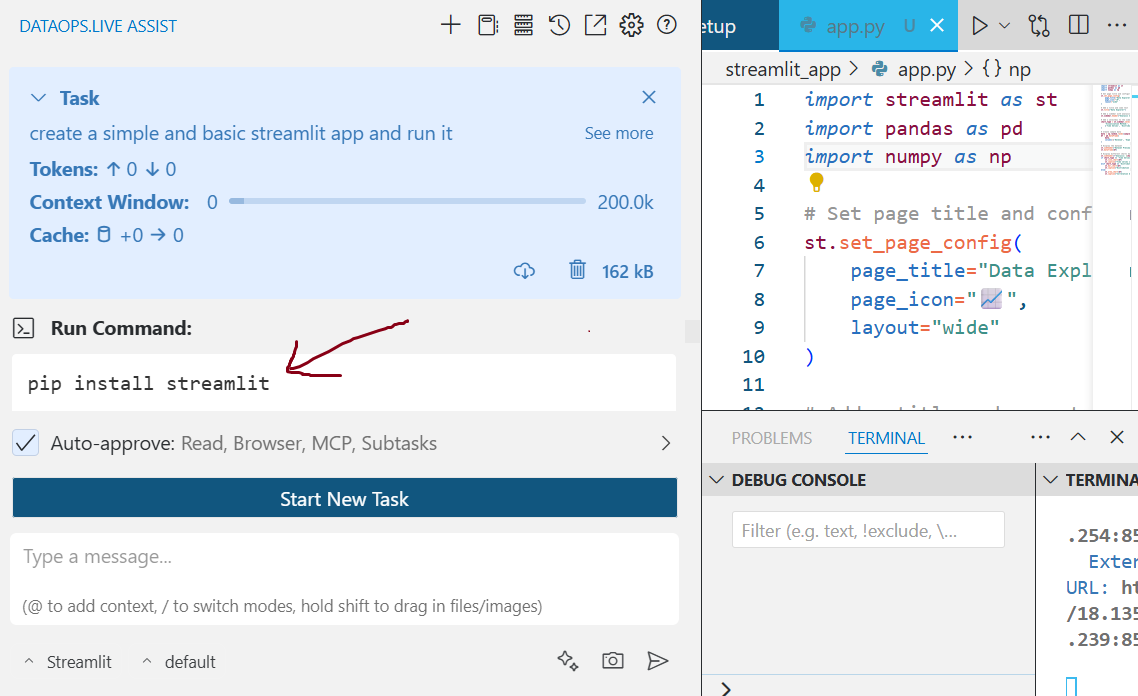Click the layout="wide" code text
The height and width of the screenshot is (696, 1138).
point(925,327)
